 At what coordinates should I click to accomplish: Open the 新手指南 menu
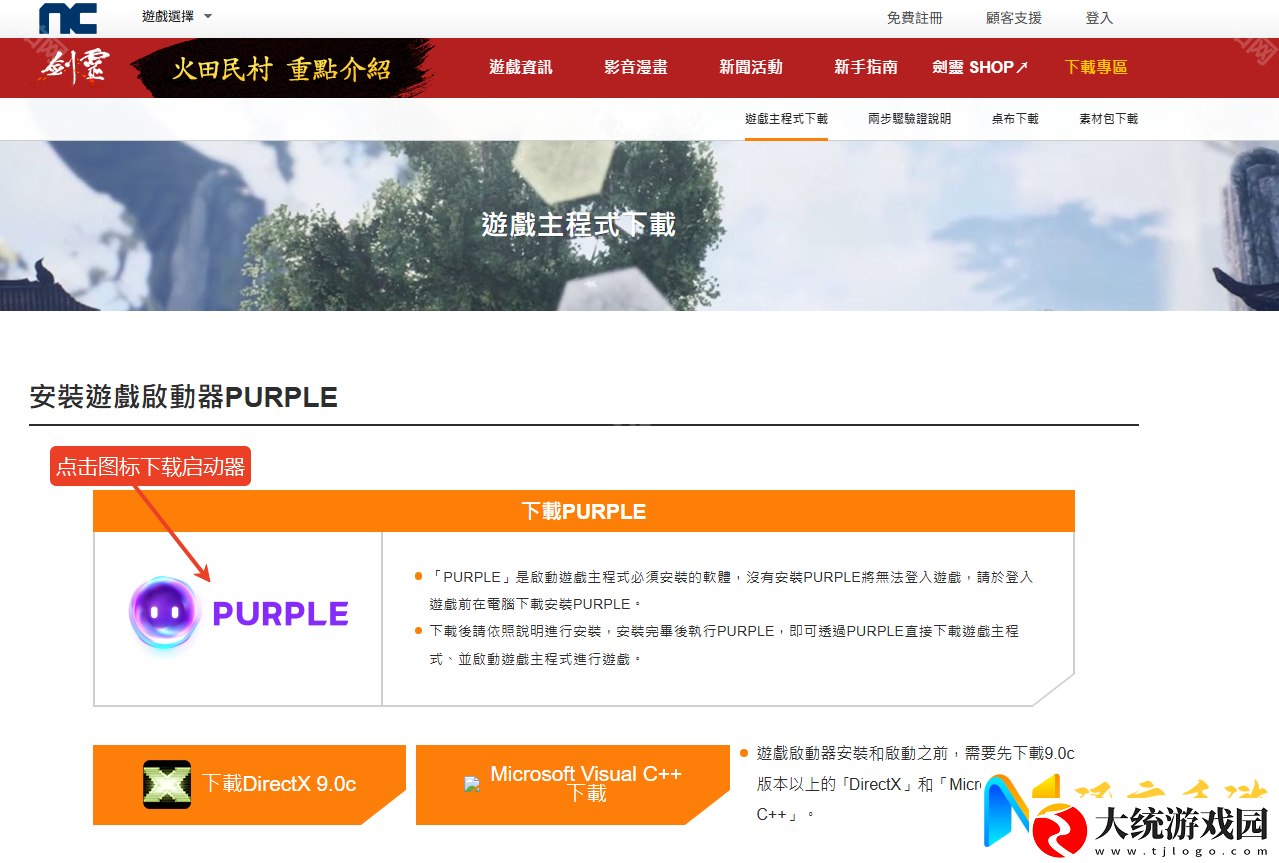click(x=866, y=67)
